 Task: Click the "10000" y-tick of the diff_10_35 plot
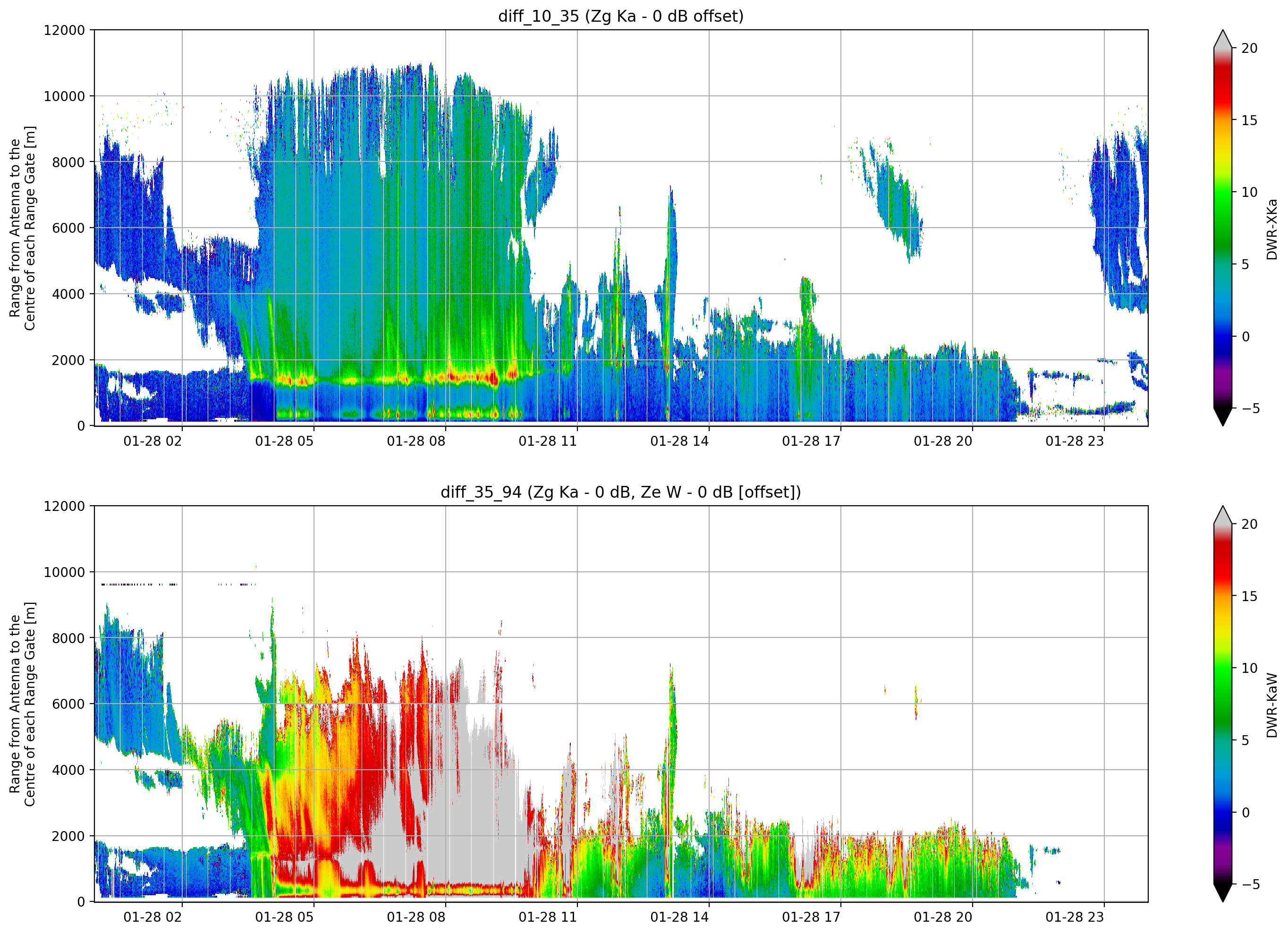pyautogui.click(x=64, y=96)
